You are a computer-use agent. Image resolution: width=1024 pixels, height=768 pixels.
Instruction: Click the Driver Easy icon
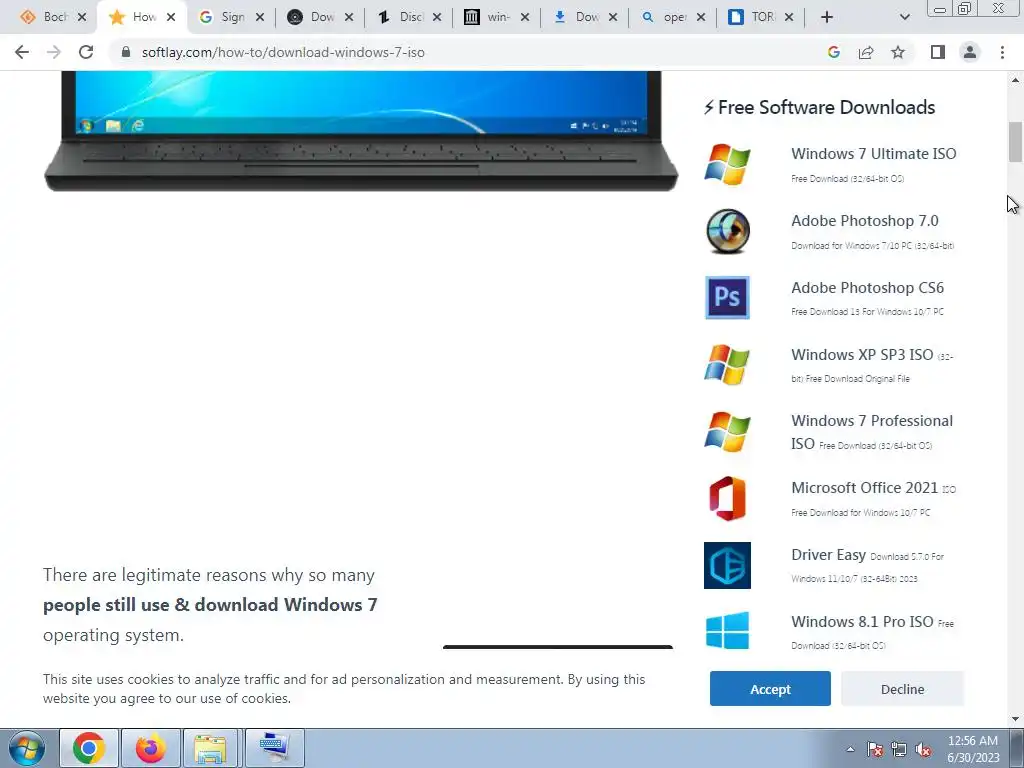[728, 566]
